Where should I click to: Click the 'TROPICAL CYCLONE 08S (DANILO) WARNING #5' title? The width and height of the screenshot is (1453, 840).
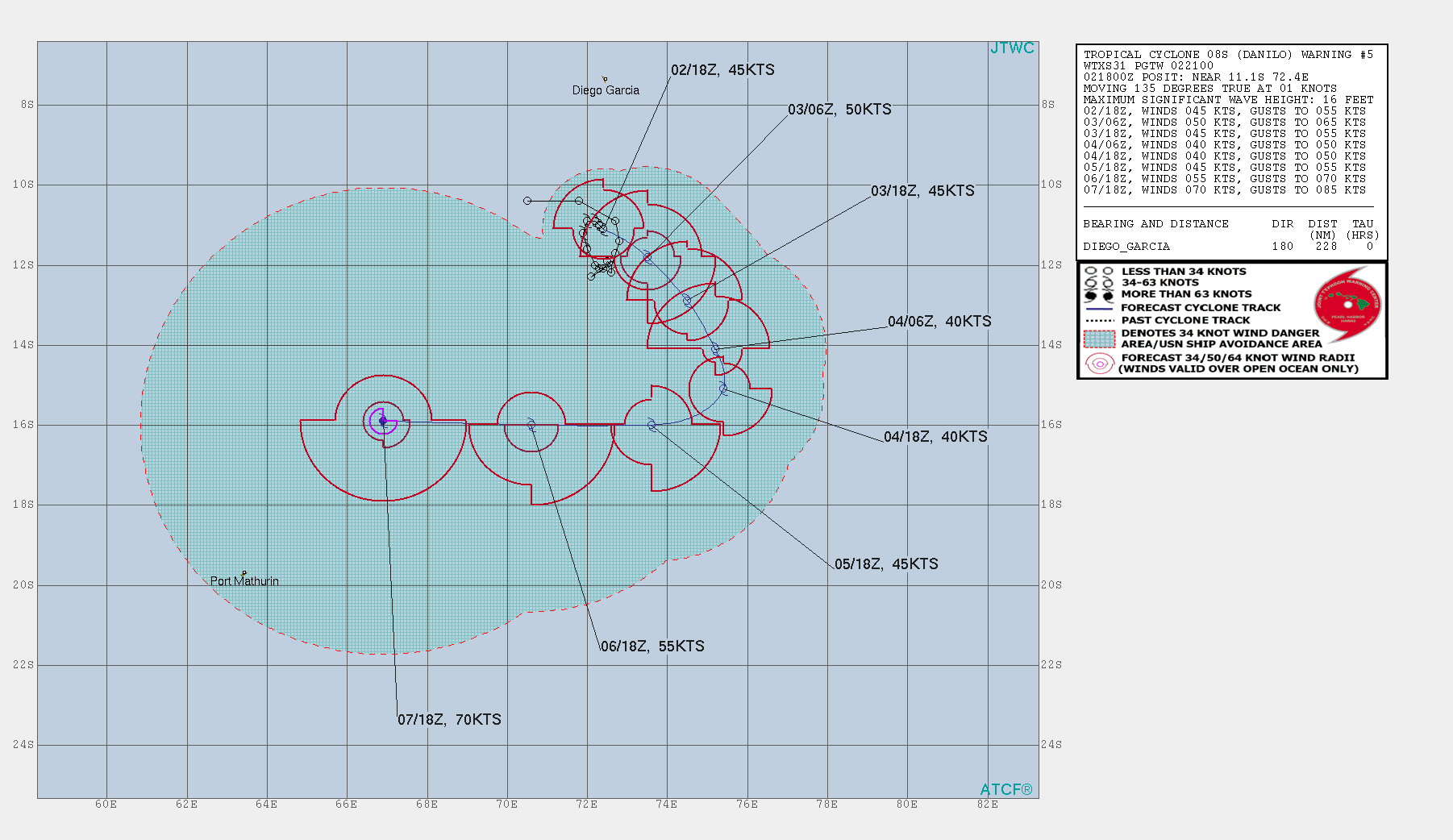[1228, 55]
